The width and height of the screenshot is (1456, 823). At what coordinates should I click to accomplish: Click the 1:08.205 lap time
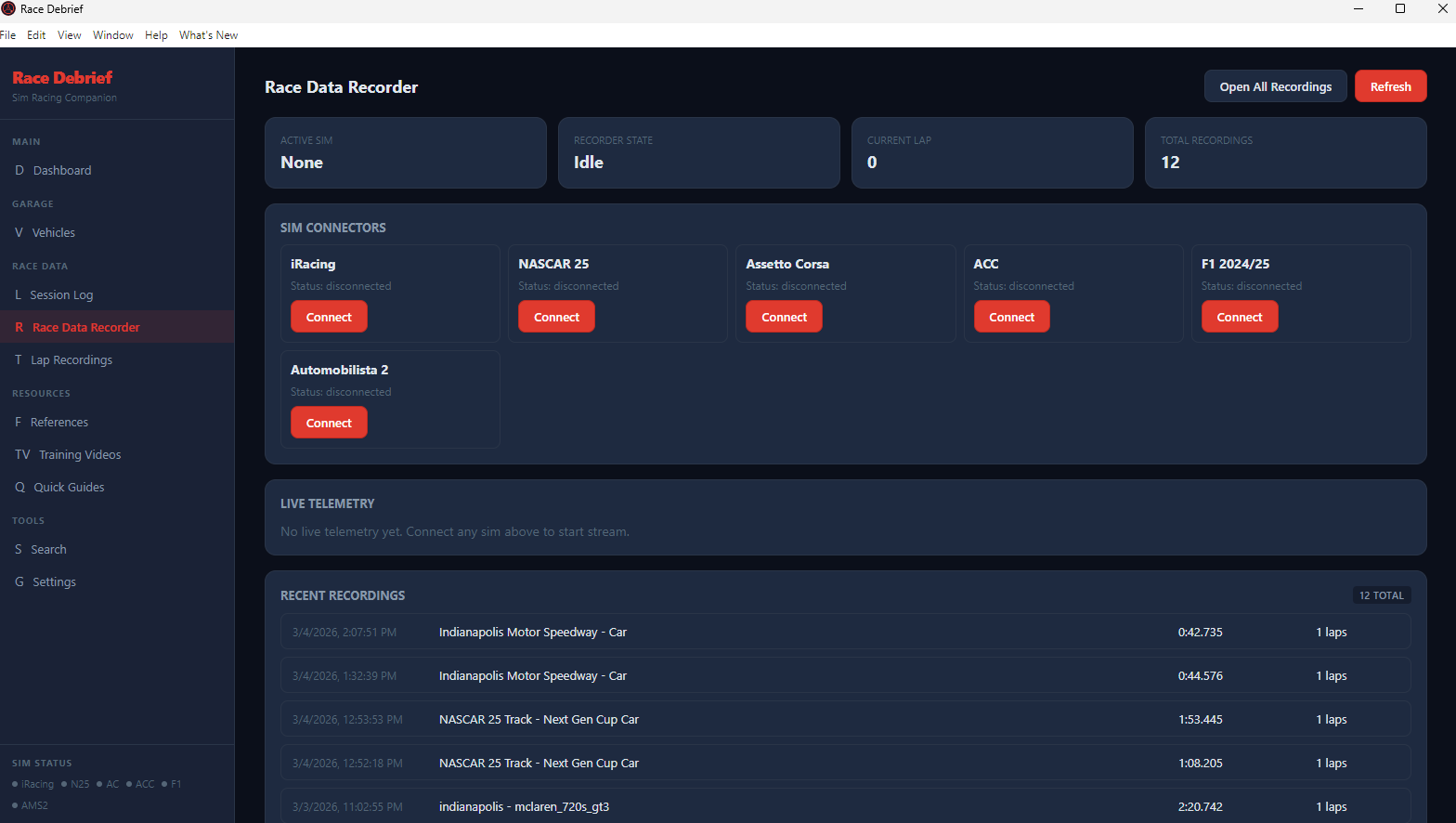click(x=1200, y=763)
